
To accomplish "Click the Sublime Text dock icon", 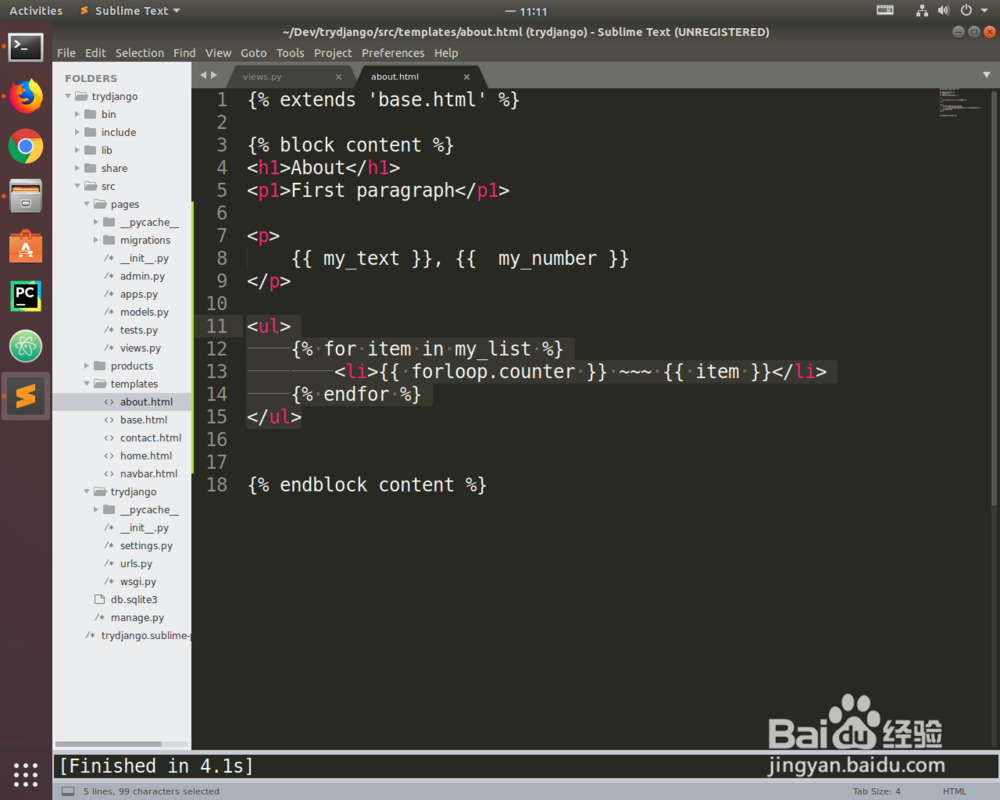I will click(x=26, y=396).
